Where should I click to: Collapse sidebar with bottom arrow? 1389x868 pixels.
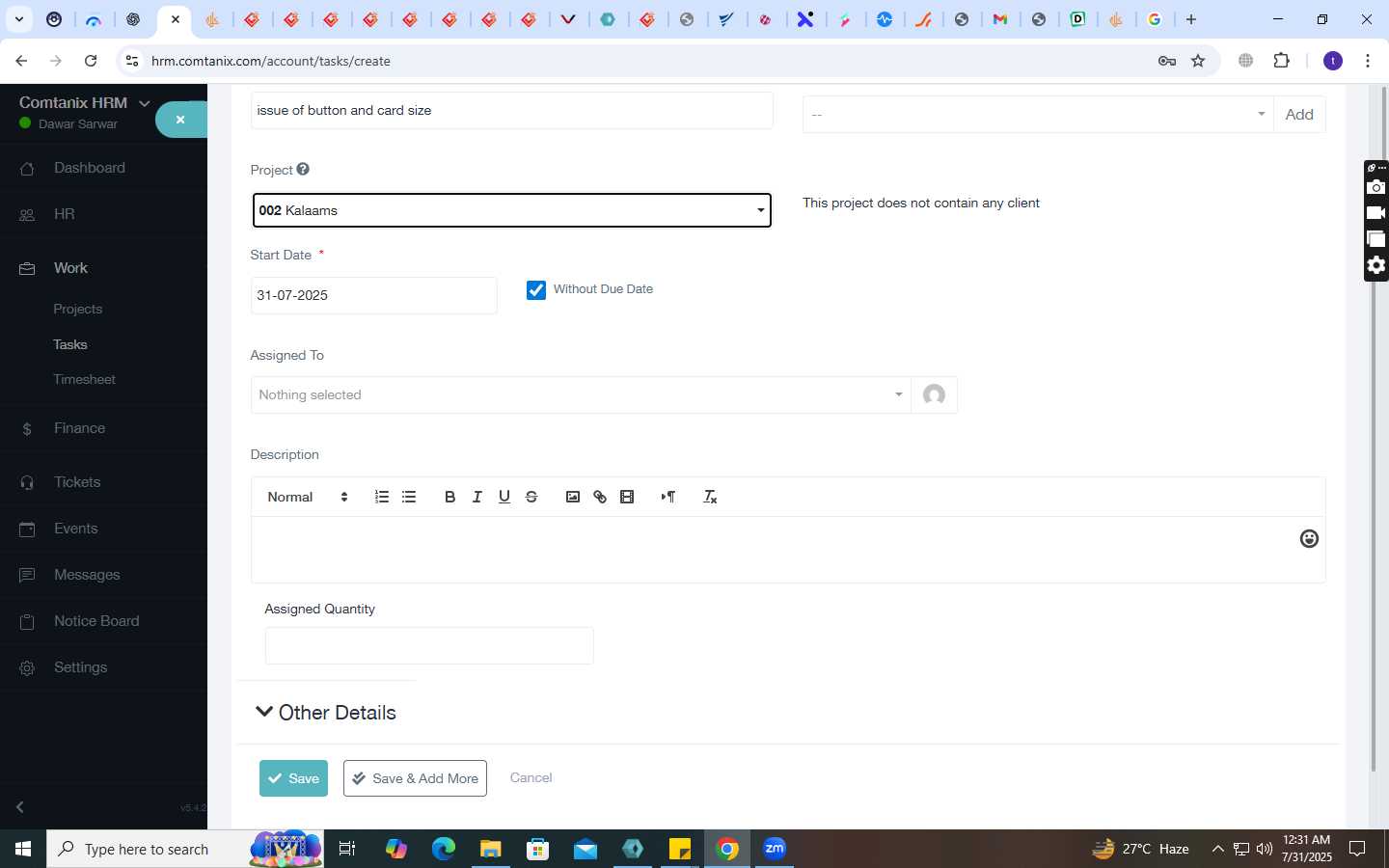[20, 806]
